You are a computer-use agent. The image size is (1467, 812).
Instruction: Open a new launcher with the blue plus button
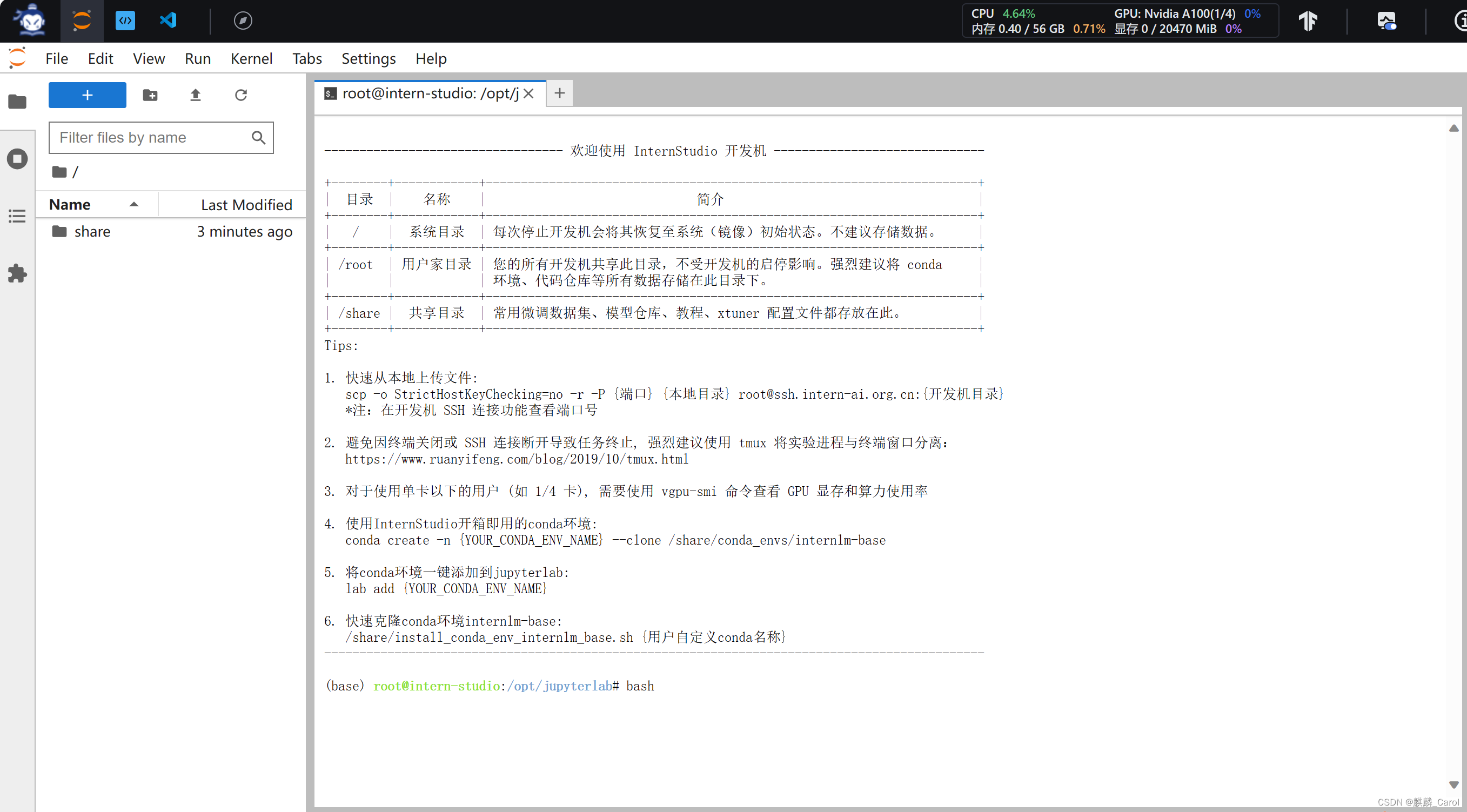86,95
